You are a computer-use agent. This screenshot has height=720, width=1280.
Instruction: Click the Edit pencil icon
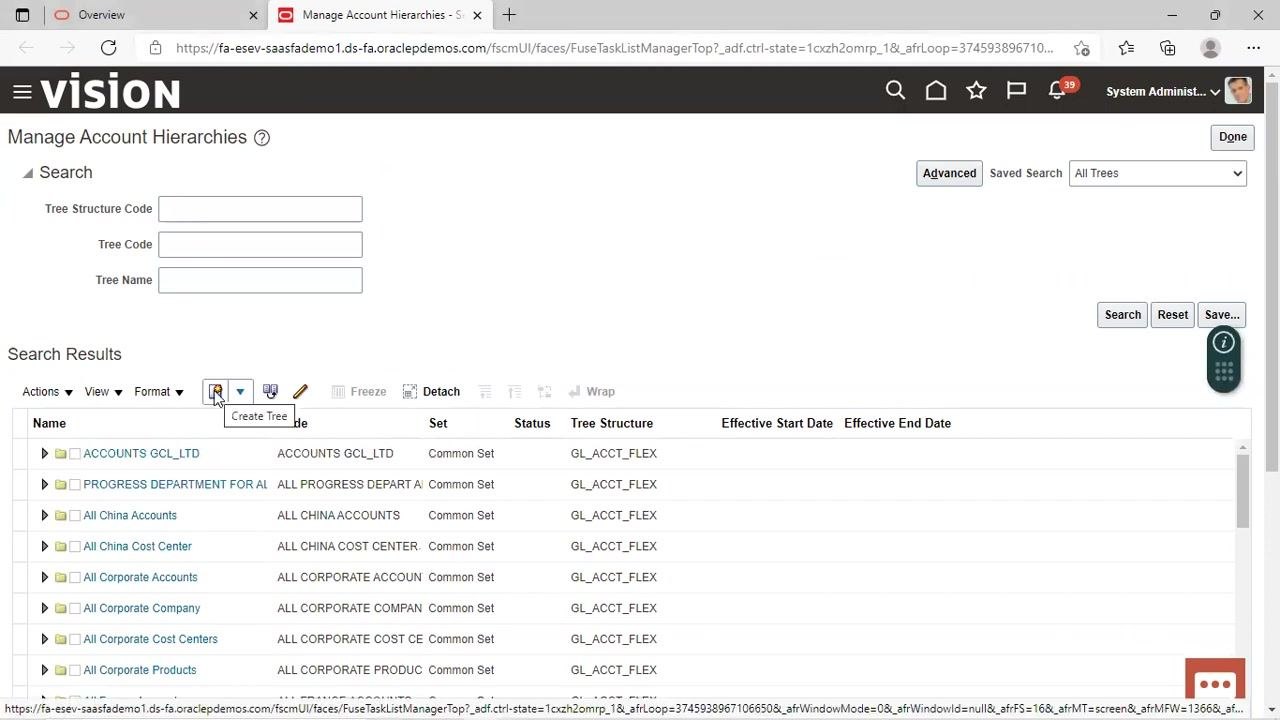coord(300,392)
